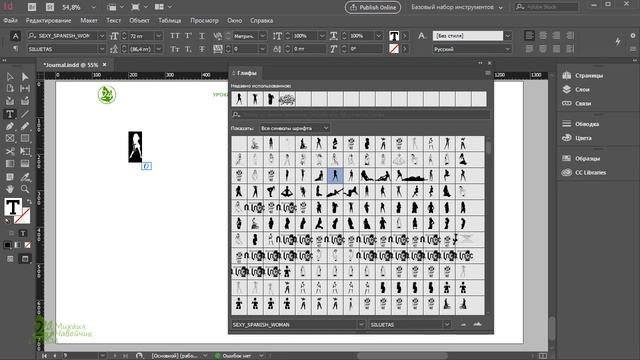Select the Direct Selection tool
640x360 pixels.
[25, 76]
